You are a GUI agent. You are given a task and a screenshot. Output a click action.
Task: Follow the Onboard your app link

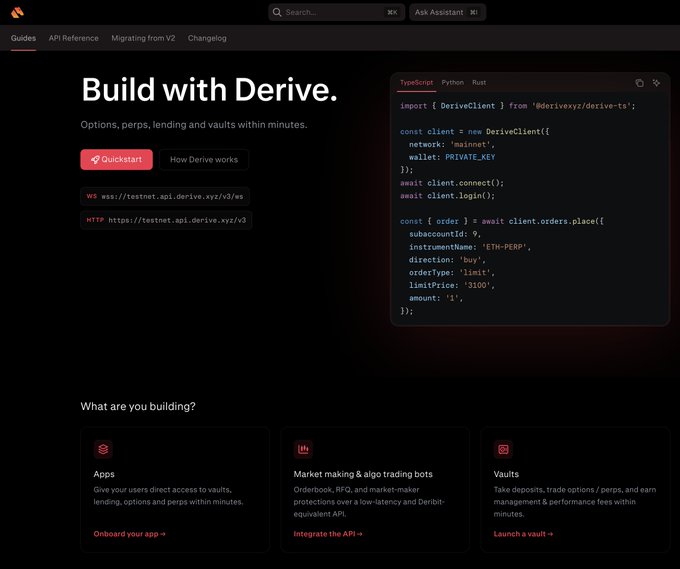tap(129, 534)
